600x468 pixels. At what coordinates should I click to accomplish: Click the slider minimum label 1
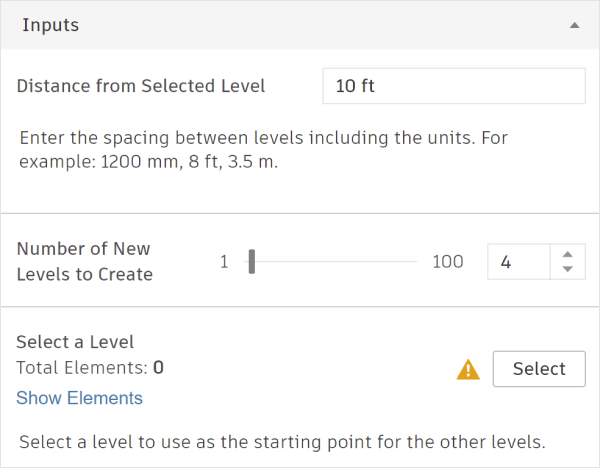click(225, 262)
